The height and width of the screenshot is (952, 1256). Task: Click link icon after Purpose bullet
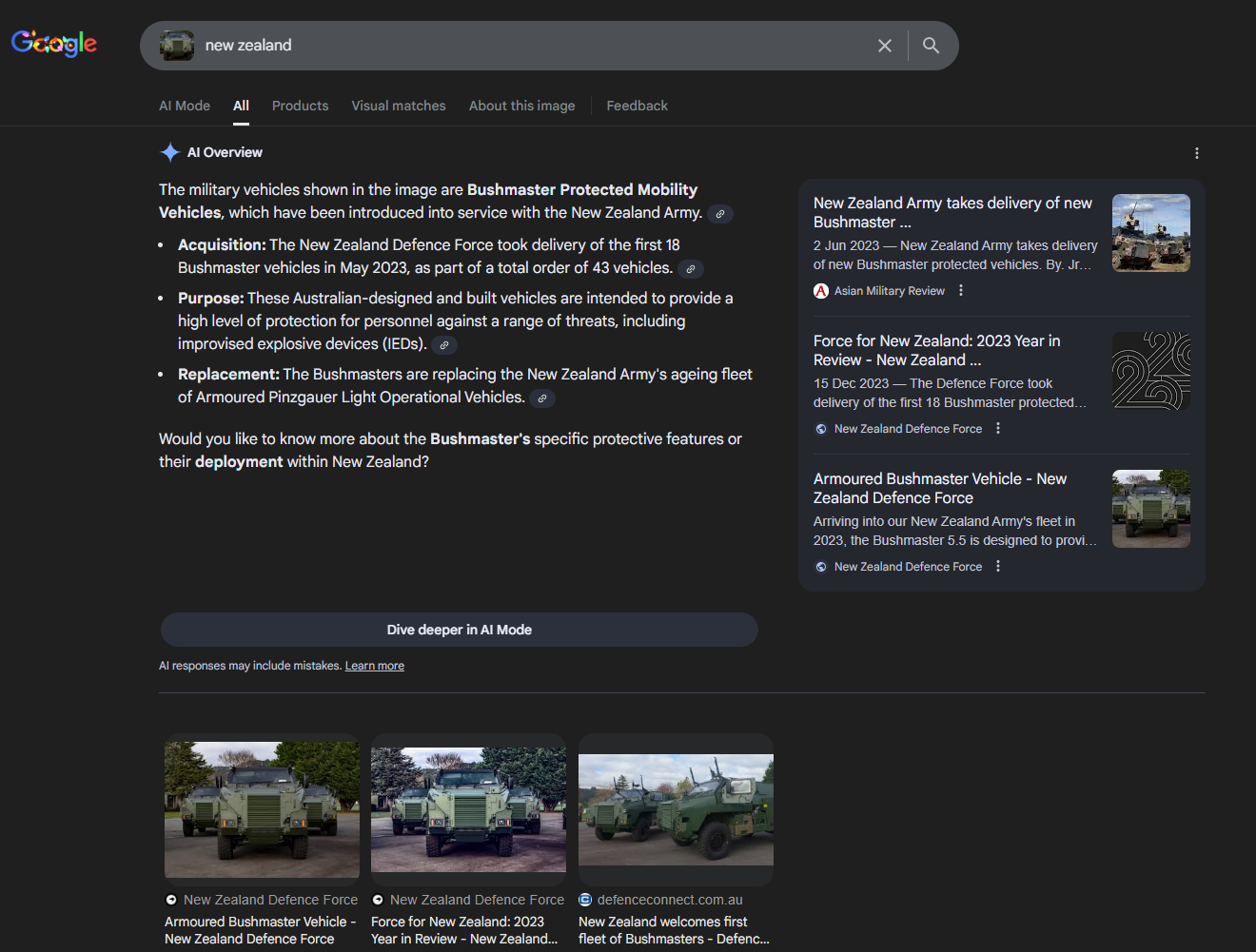pos(444,345)
